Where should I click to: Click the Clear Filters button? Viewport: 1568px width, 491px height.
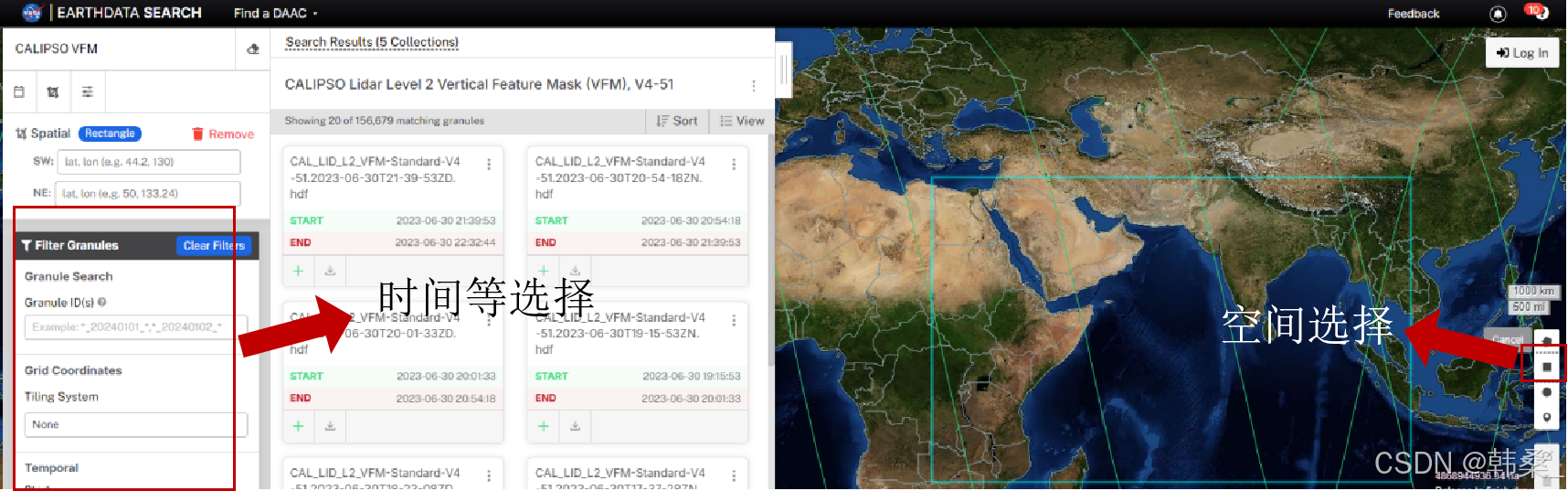[214, 245]
